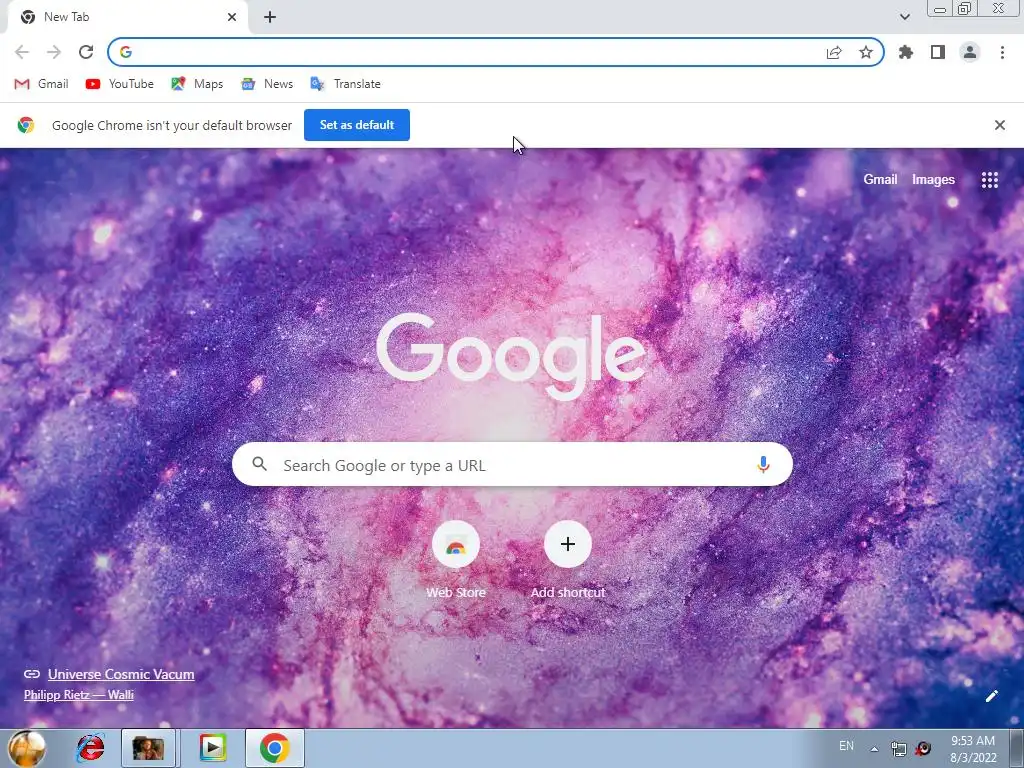Open the Gmail bookmark

tap(41, 84)
